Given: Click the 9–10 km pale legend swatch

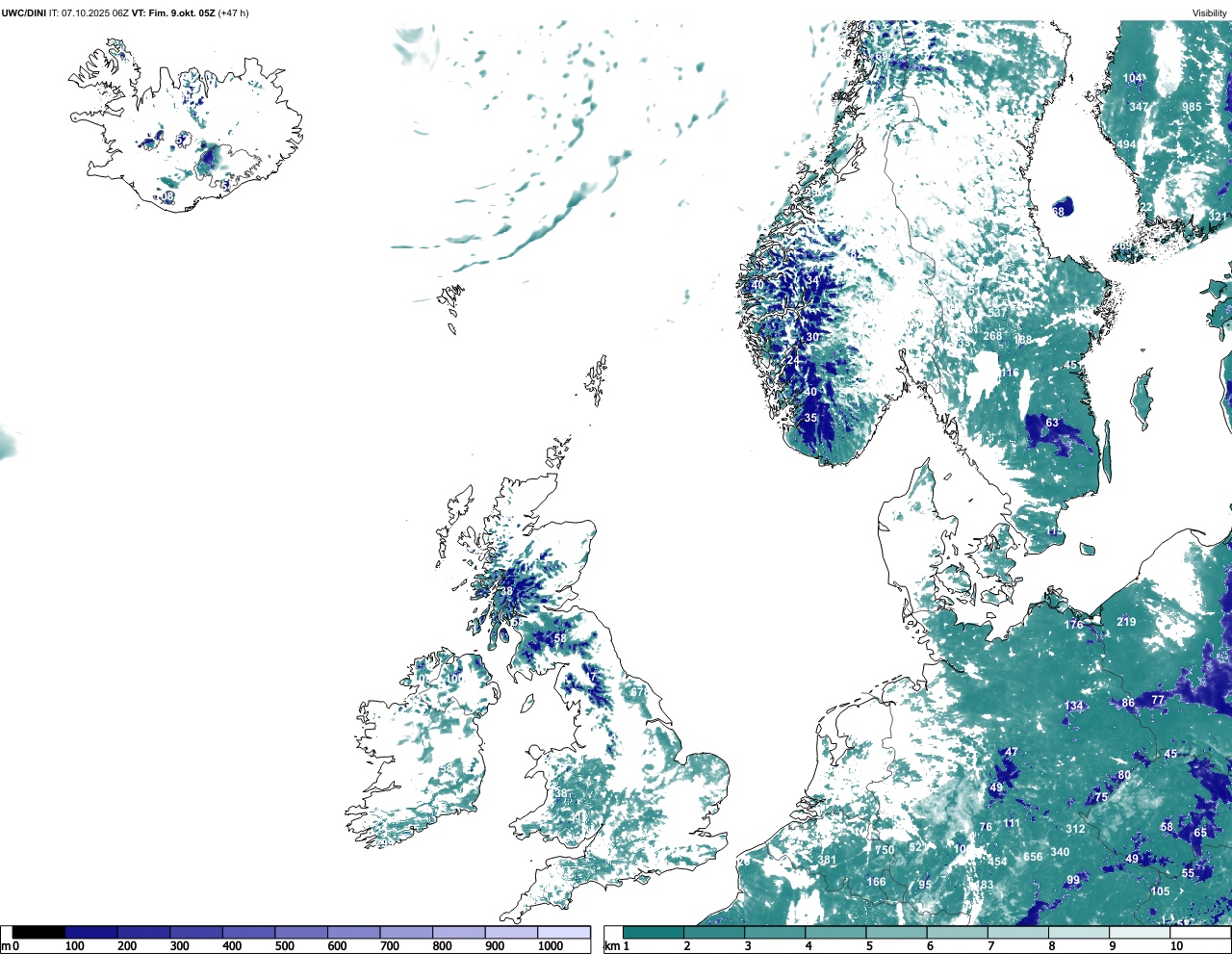Looking at the screenshot, I should pyautogui.click(x=1141, y=932).
